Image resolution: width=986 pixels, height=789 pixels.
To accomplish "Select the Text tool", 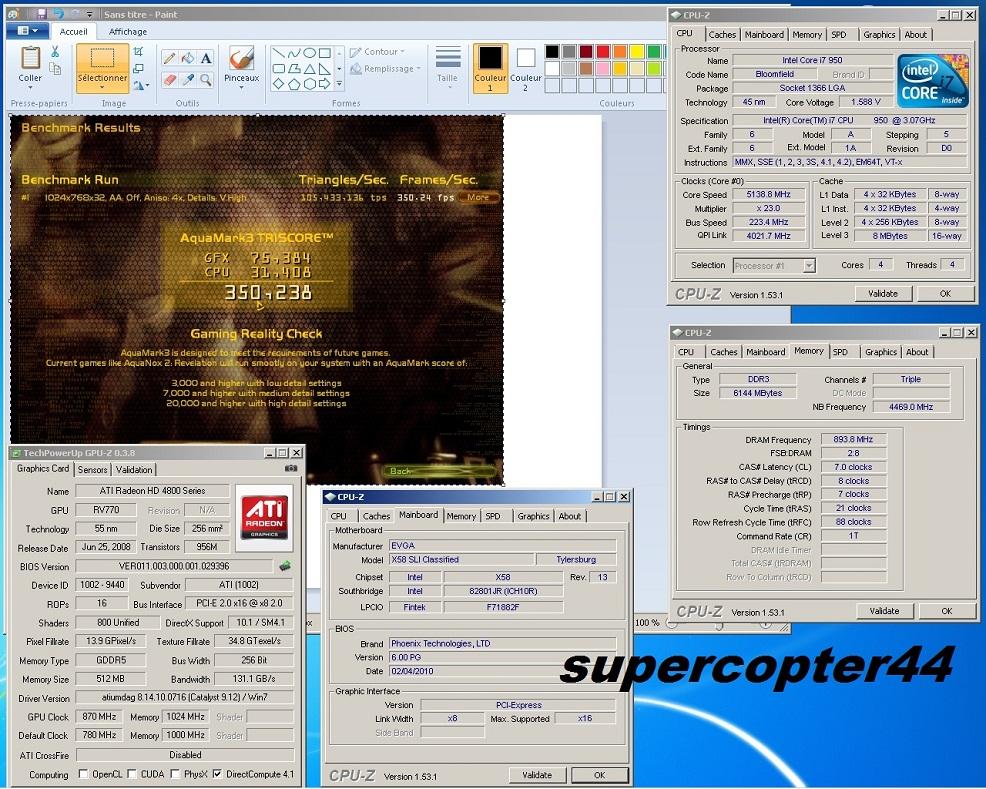I will pos(206,58).
